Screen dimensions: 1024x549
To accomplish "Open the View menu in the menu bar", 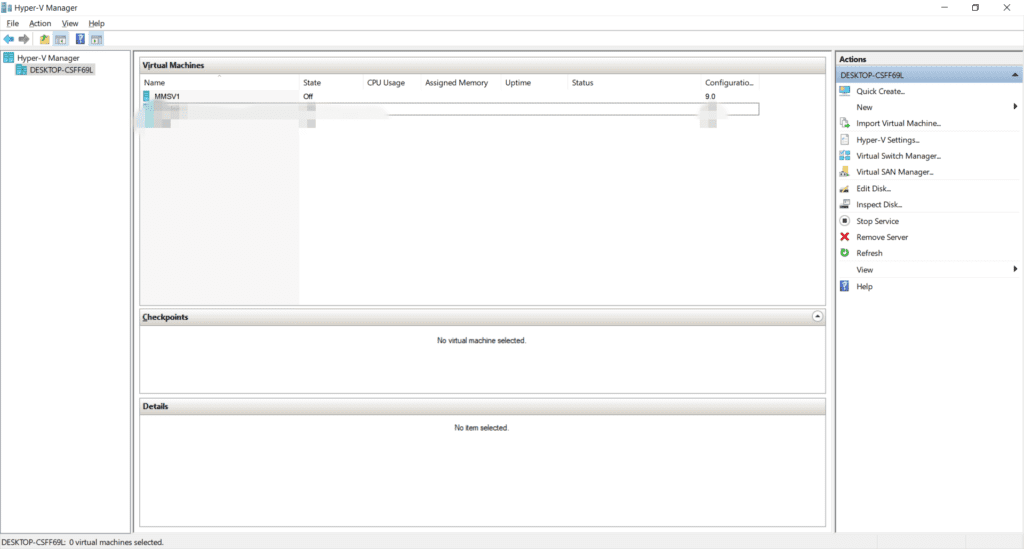I will coord(70,24).
